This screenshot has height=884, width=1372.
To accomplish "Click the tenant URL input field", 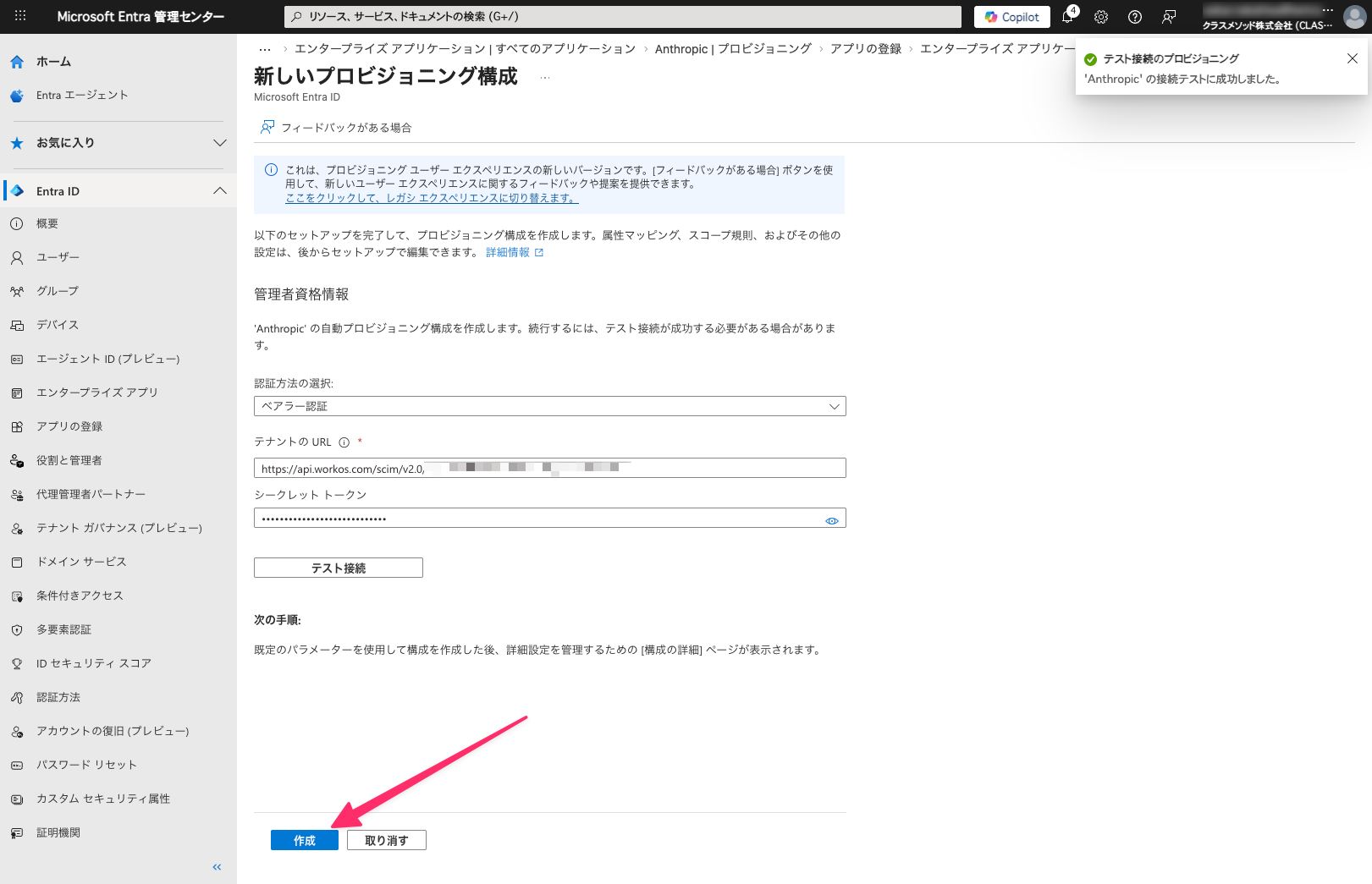I will click(x=549, y=468).
